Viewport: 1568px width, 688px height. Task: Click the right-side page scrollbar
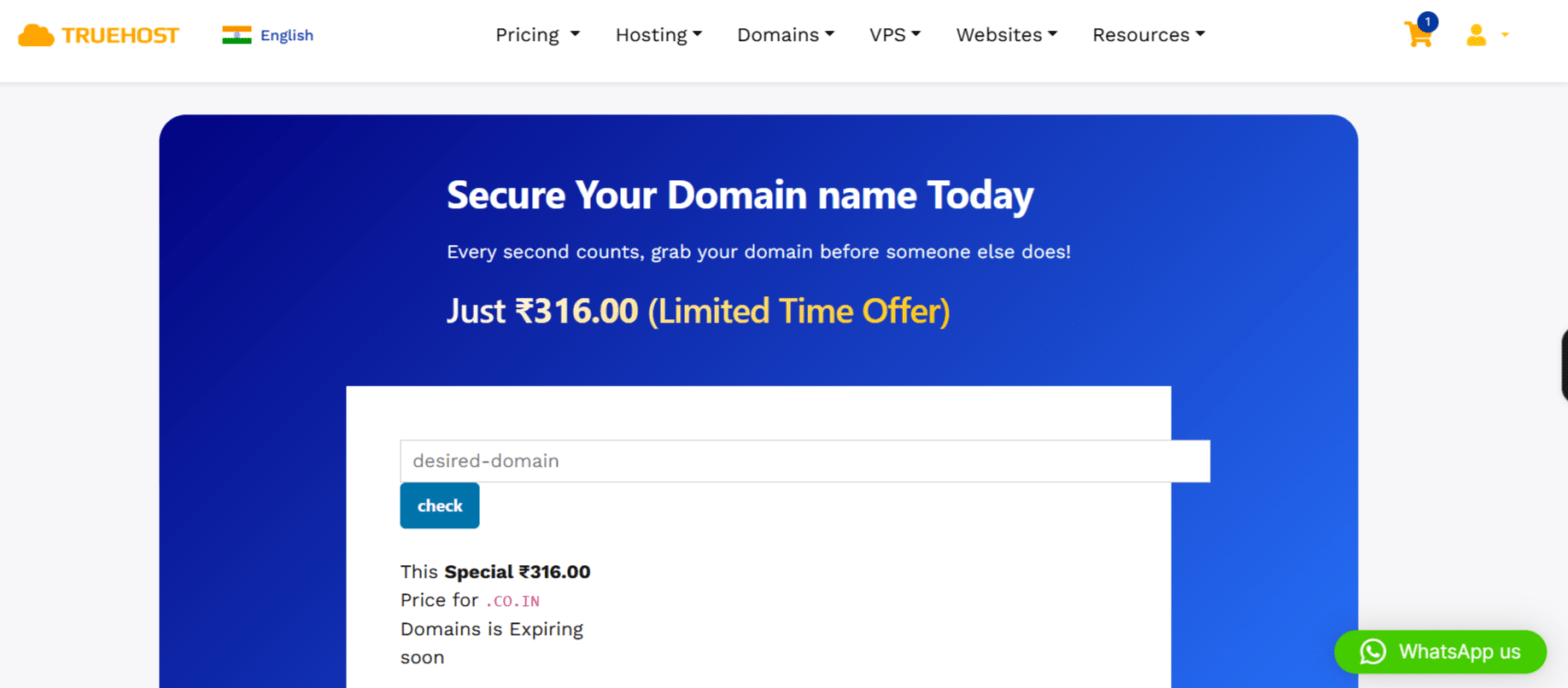pyautogui.click(x=1563, y=365)
